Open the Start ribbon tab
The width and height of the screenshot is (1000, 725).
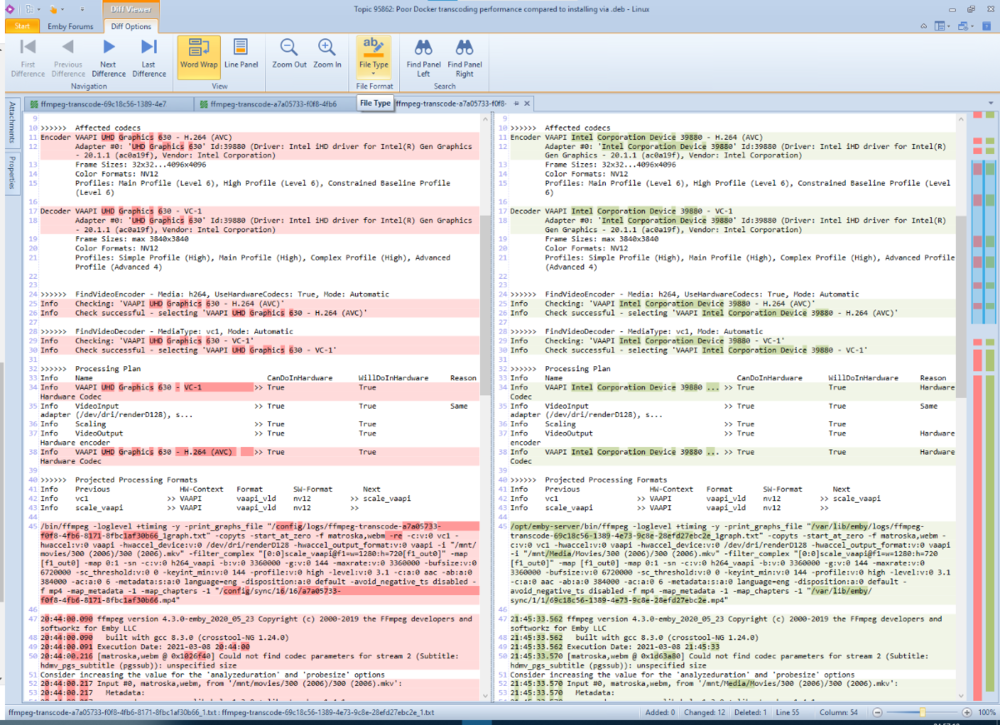22,26
